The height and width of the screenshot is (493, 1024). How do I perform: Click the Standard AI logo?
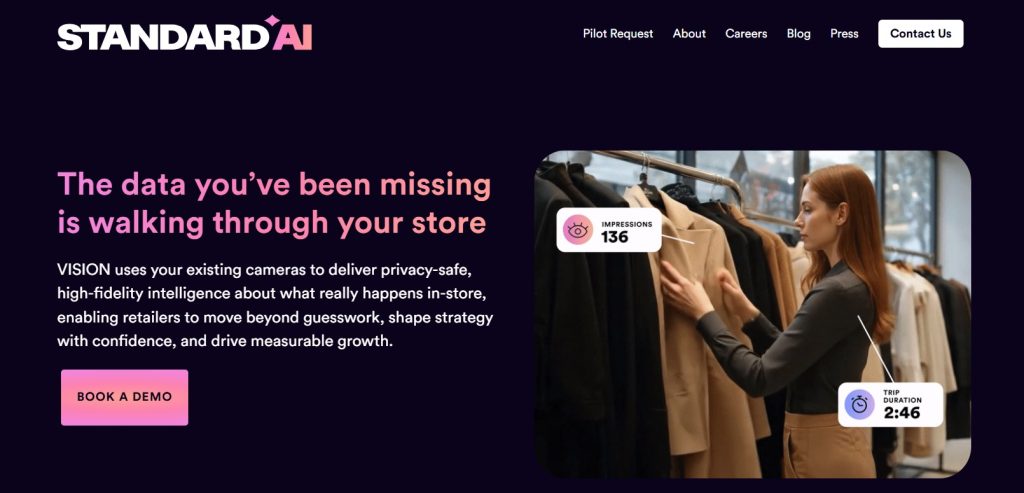pos(185,34)
